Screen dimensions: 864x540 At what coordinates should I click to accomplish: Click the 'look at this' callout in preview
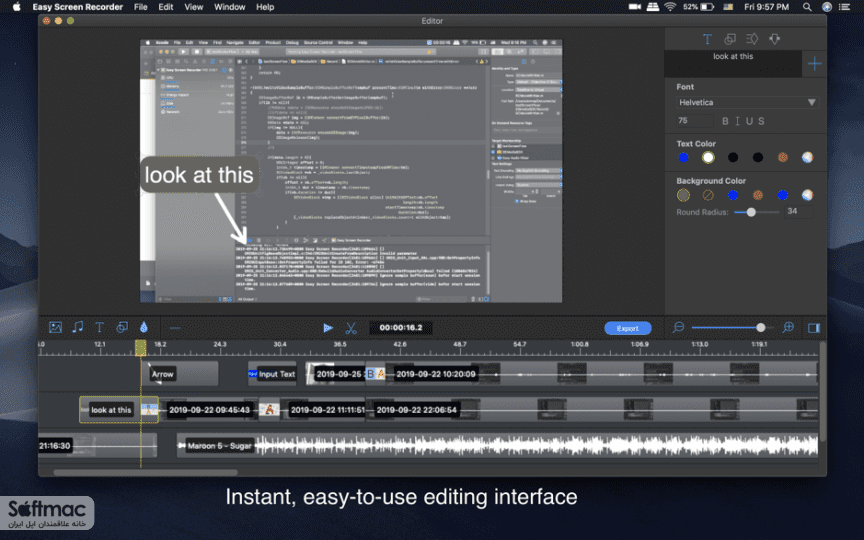[199, 175]
